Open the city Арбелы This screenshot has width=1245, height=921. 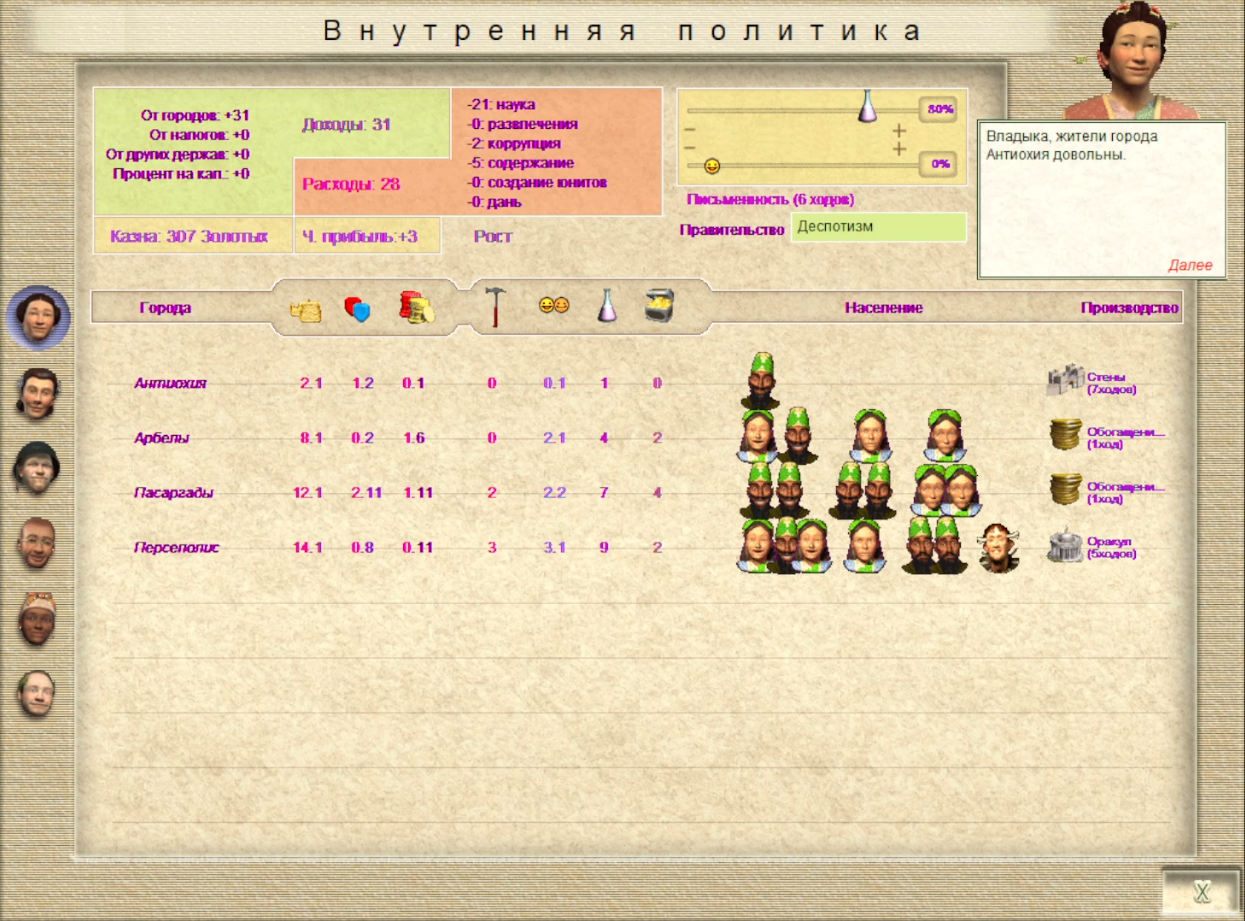[161, 438]
